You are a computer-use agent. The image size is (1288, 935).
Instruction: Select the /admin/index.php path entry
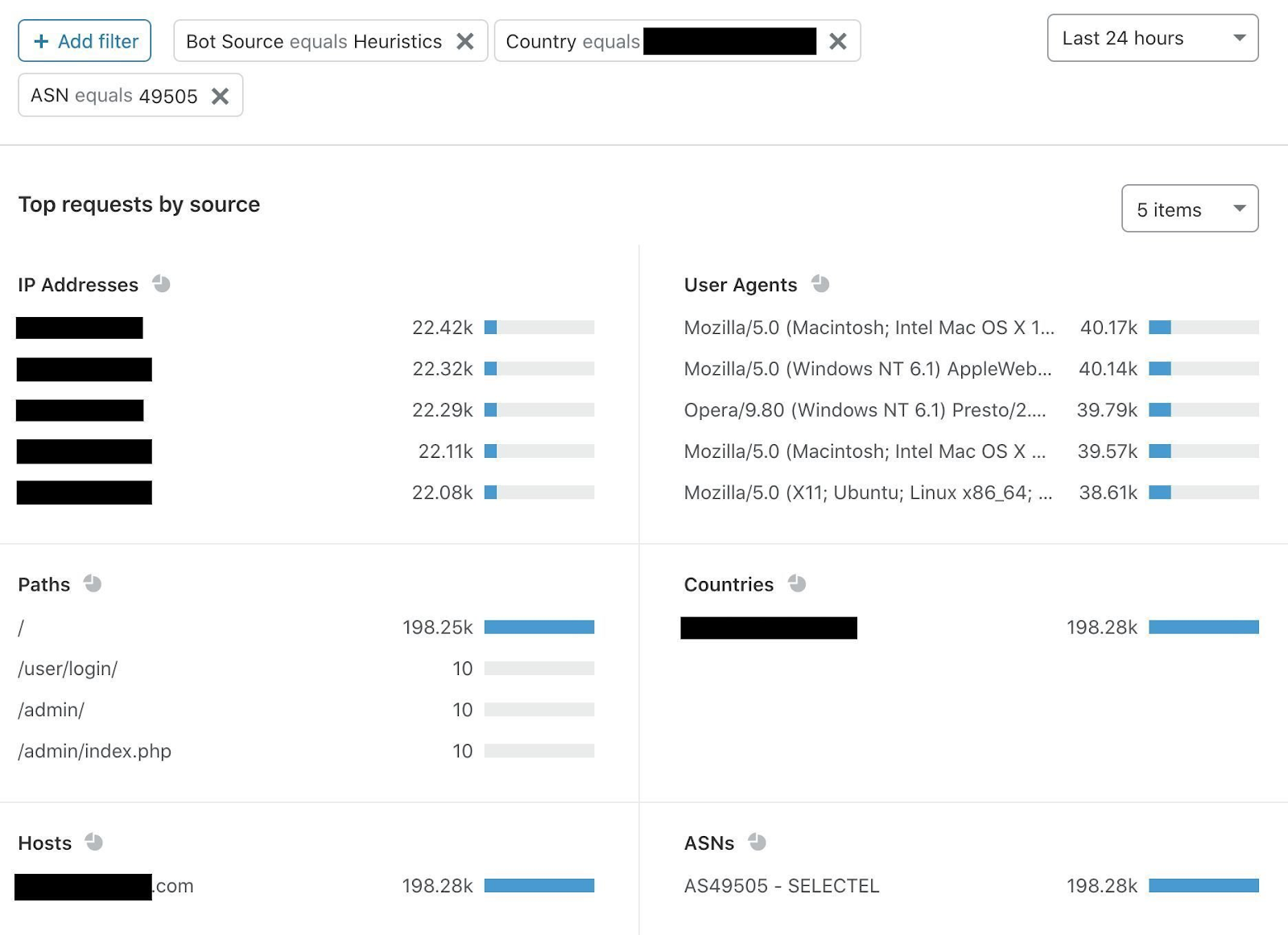pyautogui.click(x=95, y=752)
